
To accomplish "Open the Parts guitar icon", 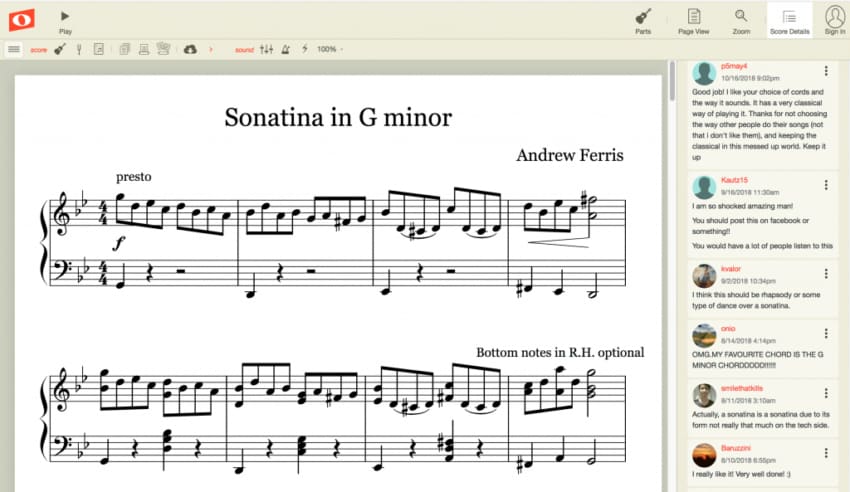I will [x=643, y=19].
